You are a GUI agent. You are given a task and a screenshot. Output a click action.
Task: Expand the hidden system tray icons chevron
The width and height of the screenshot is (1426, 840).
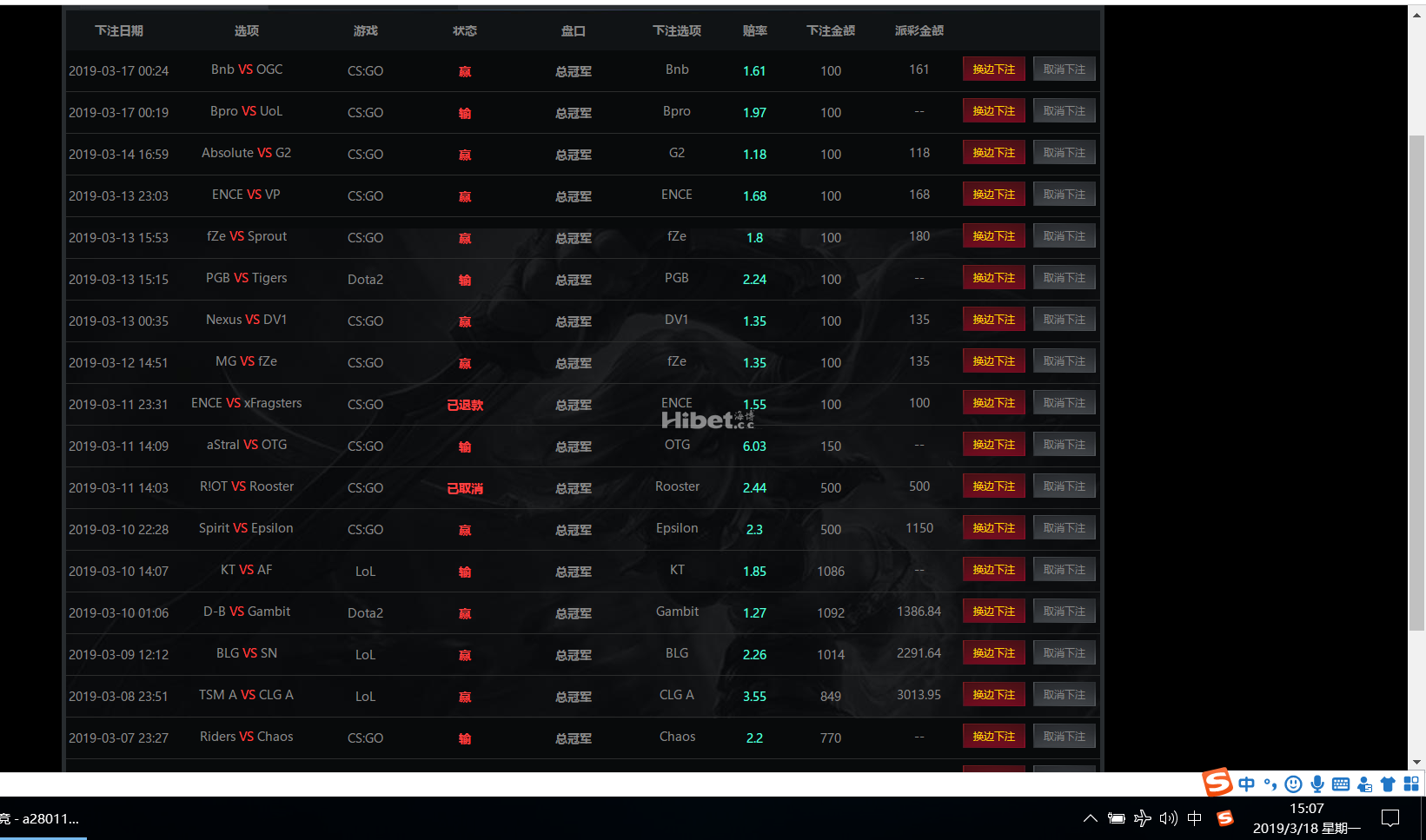(x=1090, y=818)
